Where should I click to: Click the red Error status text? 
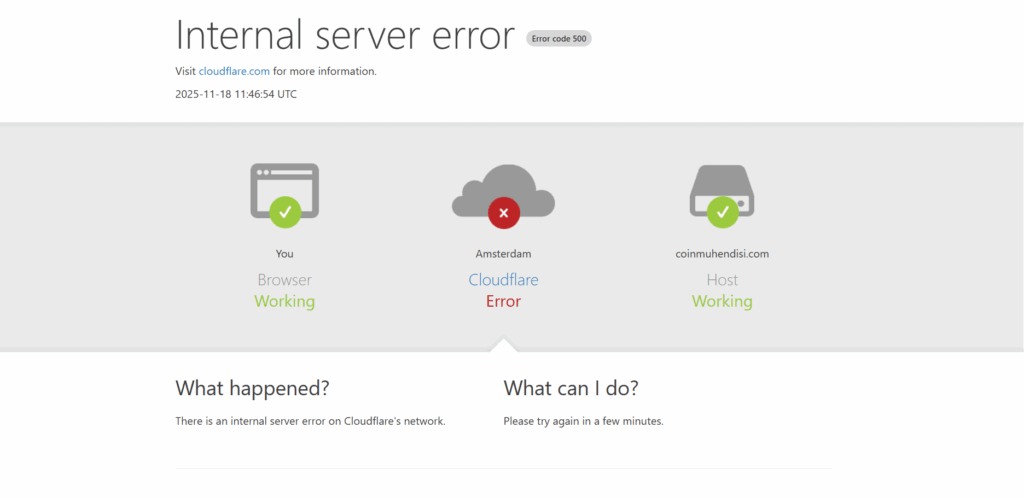(504, 302)
